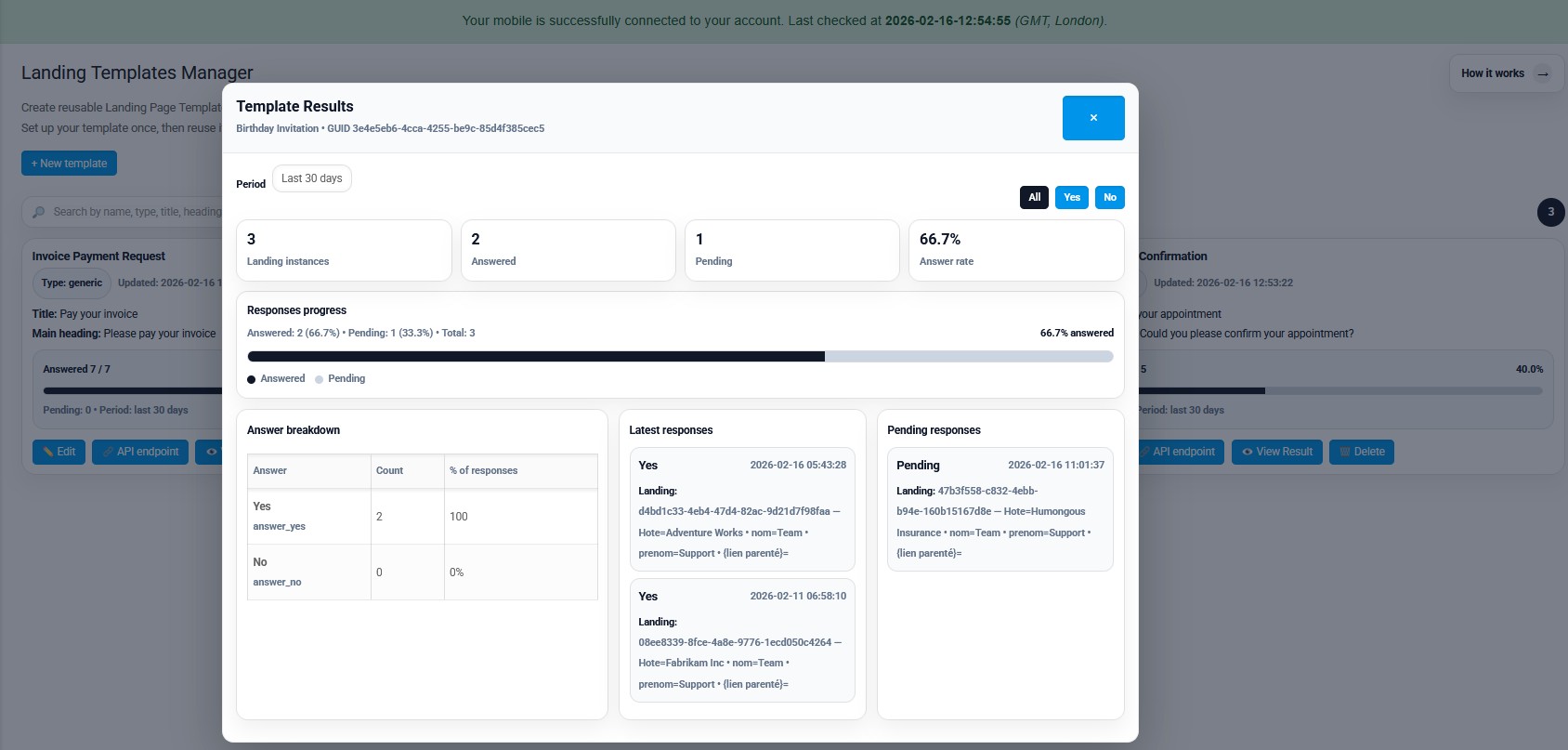
Task: Click the Fabrikam Inc landing GUID text
Action: click(x=735, y=643)
